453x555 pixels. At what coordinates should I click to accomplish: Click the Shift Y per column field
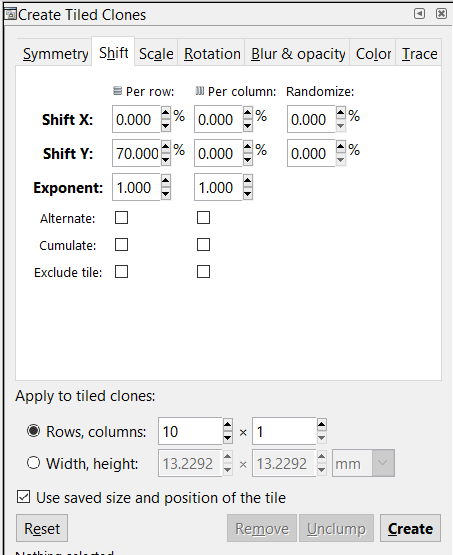click(218, 153)
